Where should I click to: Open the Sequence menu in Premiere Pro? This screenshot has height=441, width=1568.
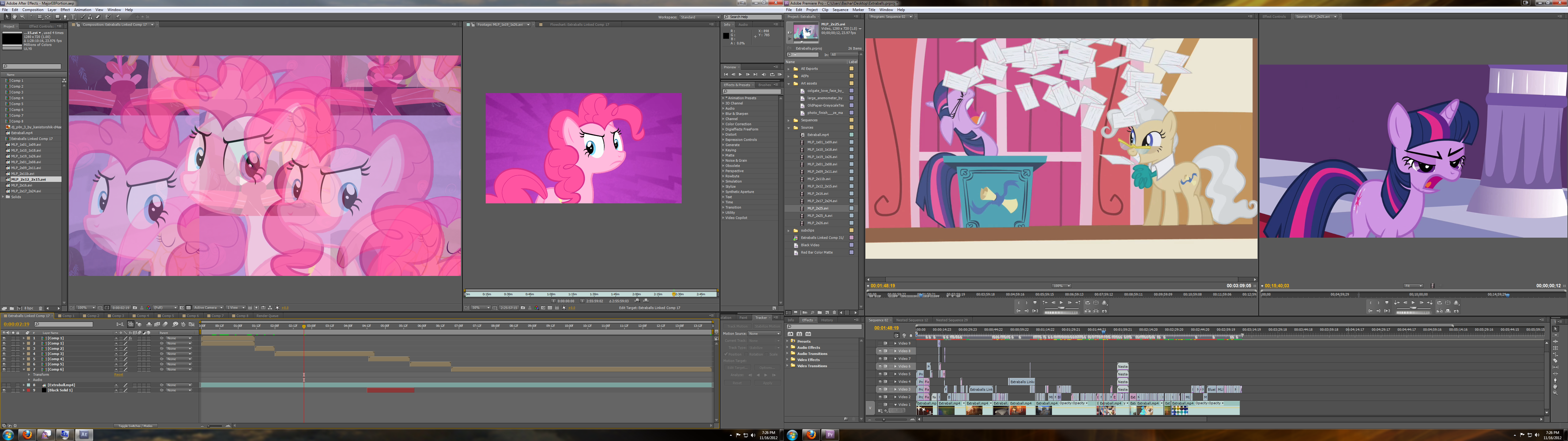[x=840, y=10]
